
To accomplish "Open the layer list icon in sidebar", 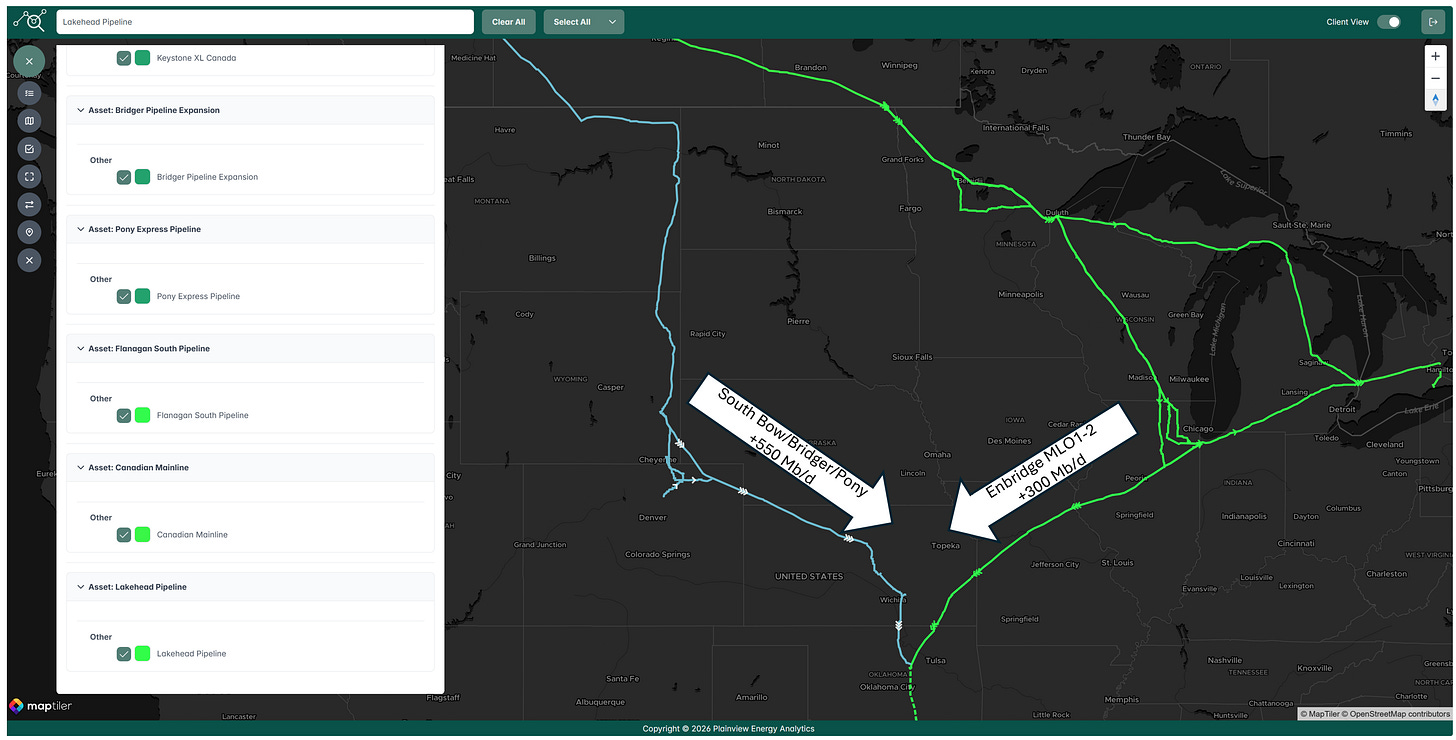I will tap(29, 93).
